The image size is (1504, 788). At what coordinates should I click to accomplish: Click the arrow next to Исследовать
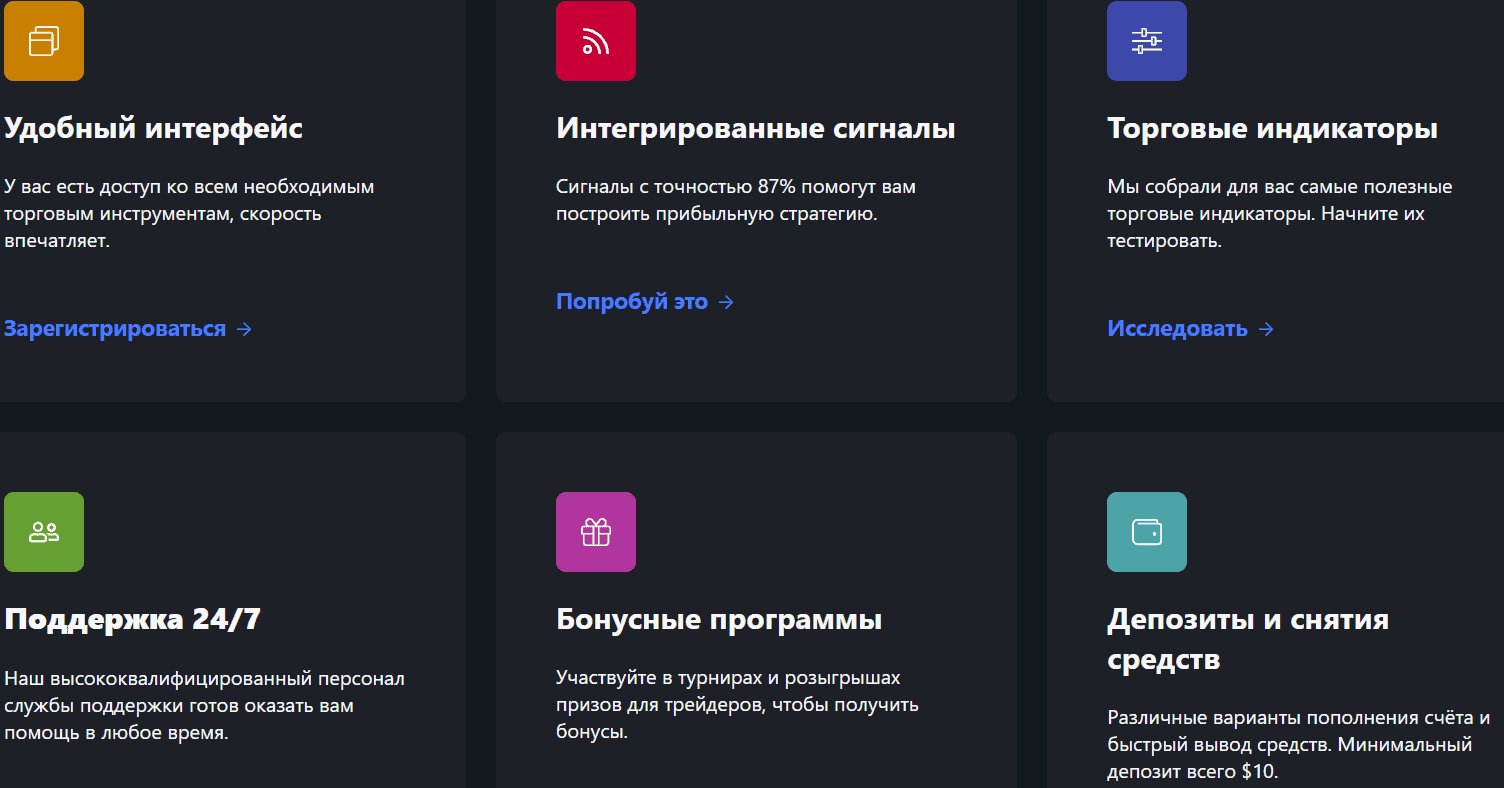coord(1266,329)
